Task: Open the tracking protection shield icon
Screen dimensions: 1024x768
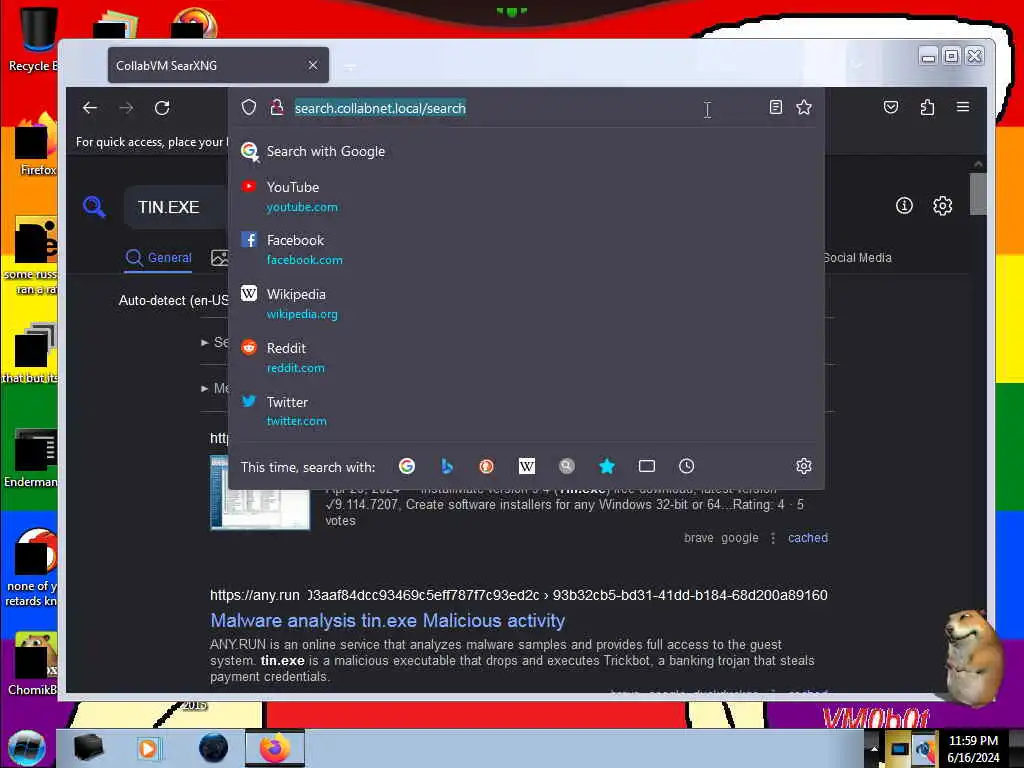Action: click(x=249, y=107)
